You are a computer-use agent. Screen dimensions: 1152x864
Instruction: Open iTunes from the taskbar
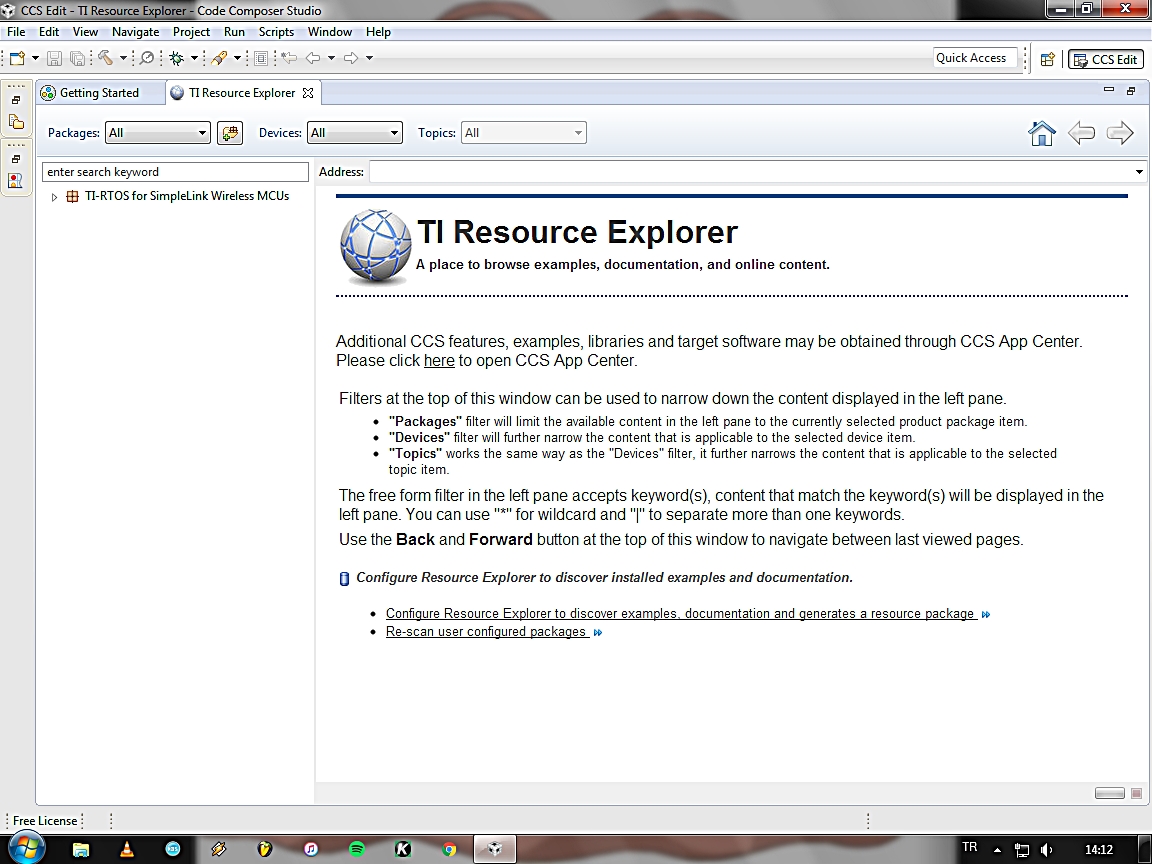[x=311, y=849]
